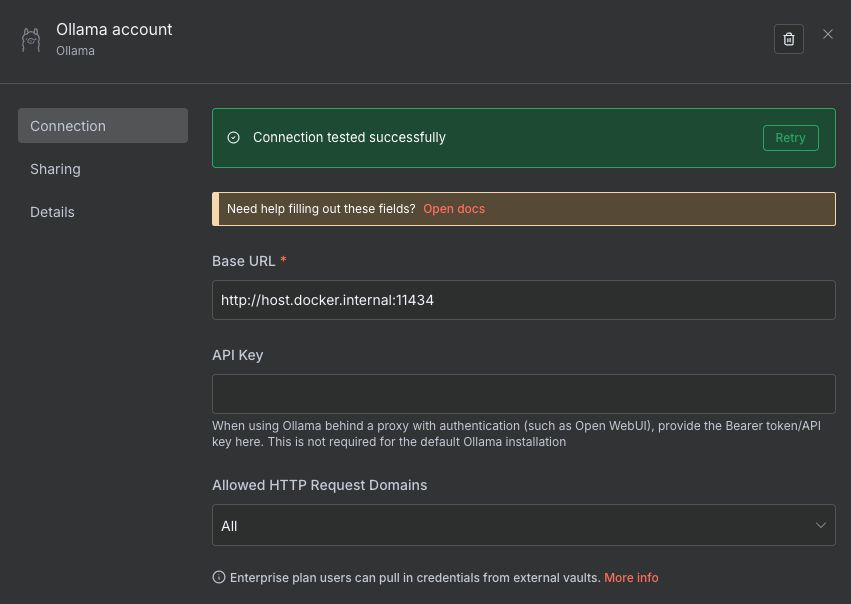
Task: Click the info icon beside Enterprise plan note
Action: coord(219,578)
